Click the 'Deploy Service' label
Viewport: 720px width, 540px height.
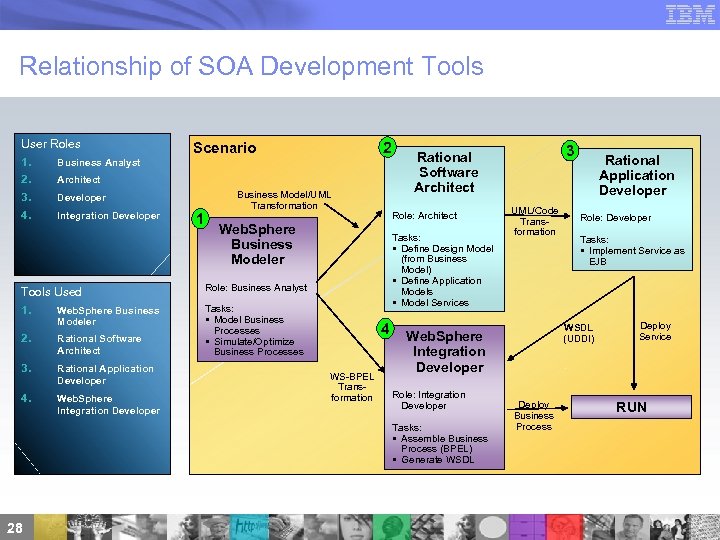click(x=655, y=331)
